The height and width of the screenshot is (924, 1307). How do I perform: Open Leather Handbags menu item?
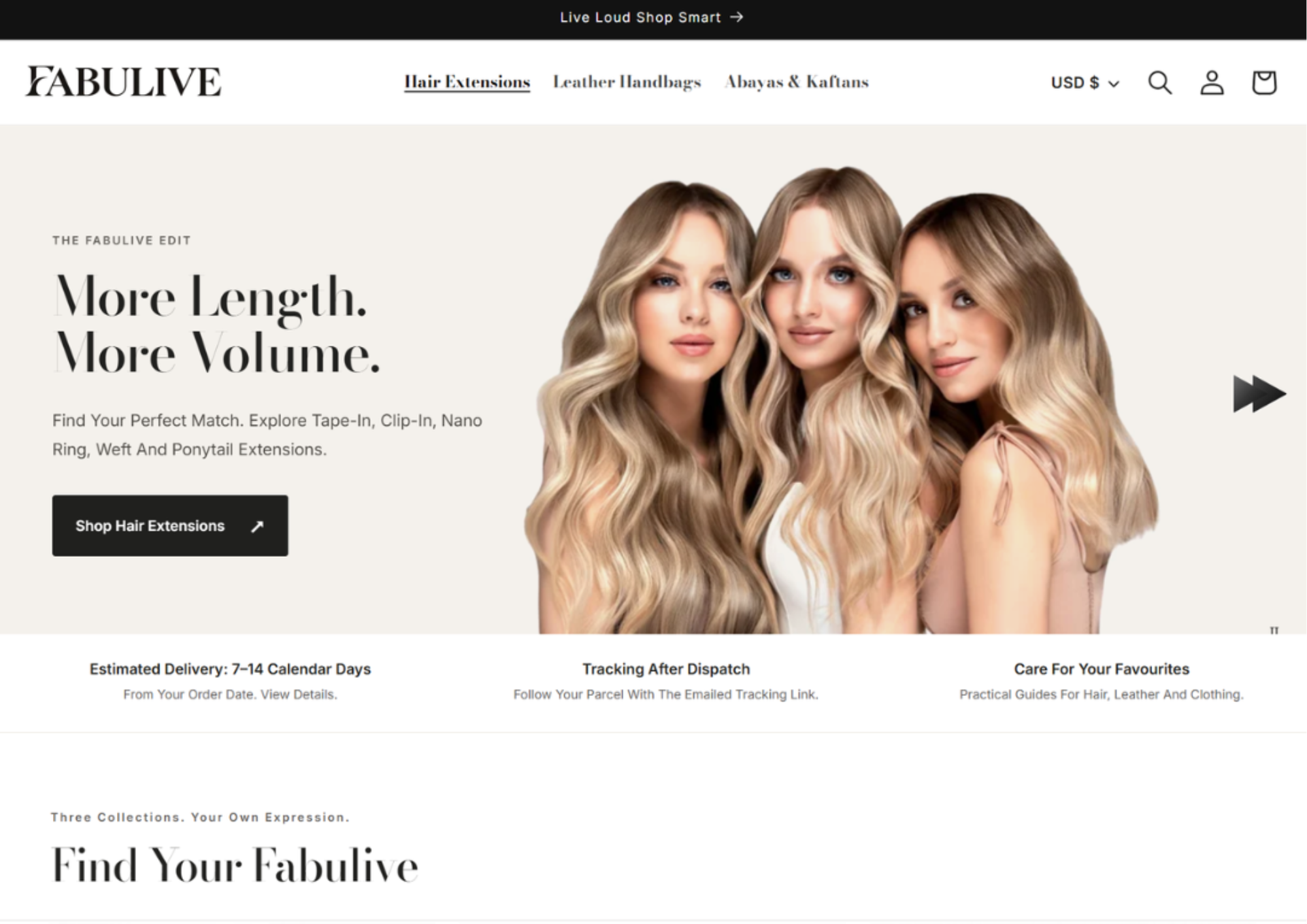tap(627, 82)
